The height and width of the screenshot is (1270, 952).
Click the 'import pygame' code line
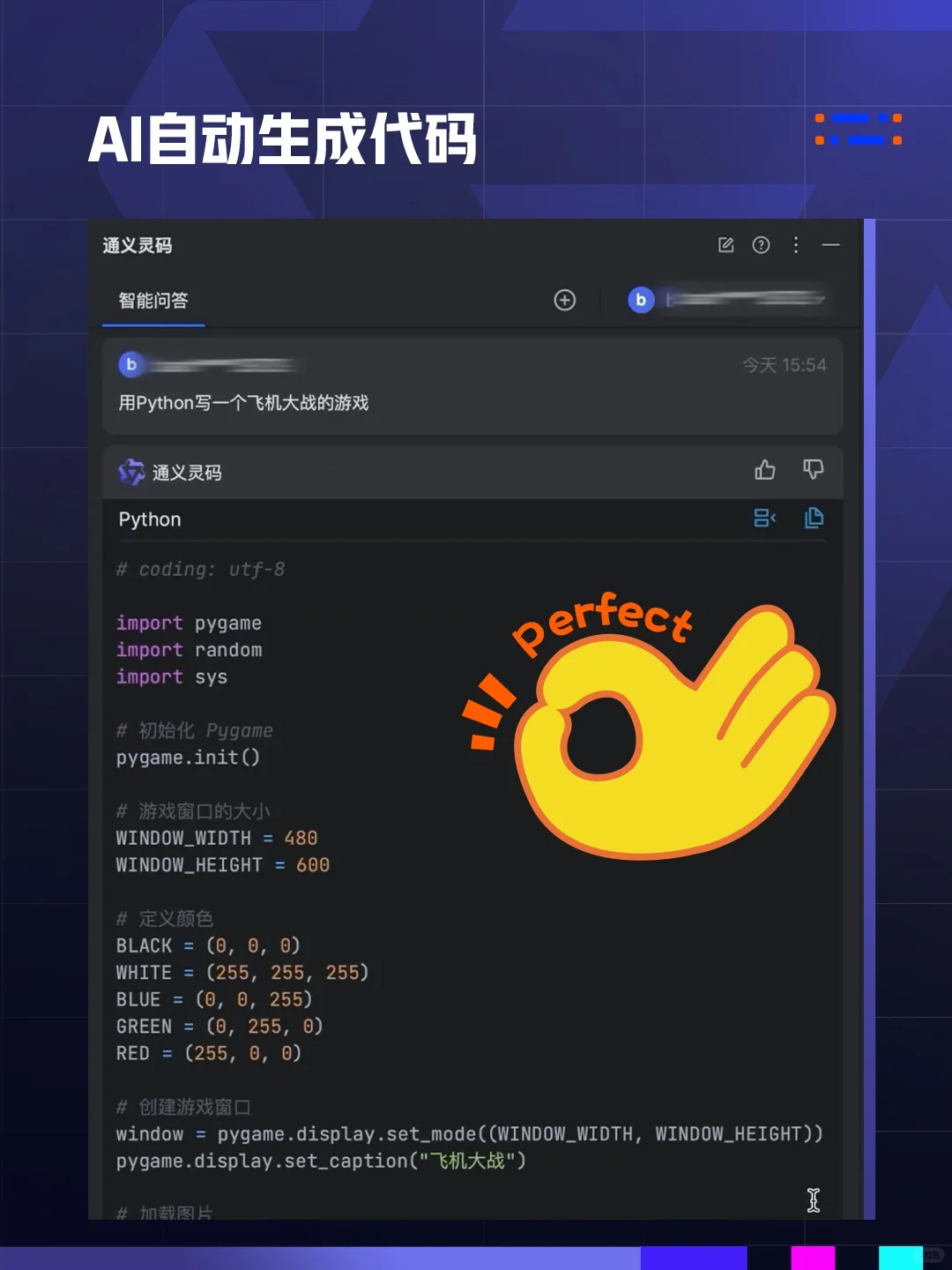189,623
